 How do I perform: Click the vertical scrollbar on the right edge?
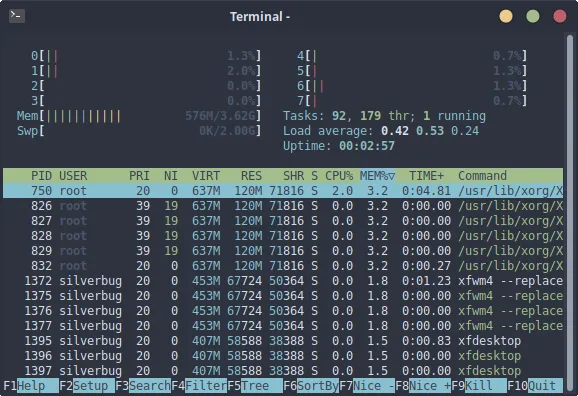[x=570, y=206]
